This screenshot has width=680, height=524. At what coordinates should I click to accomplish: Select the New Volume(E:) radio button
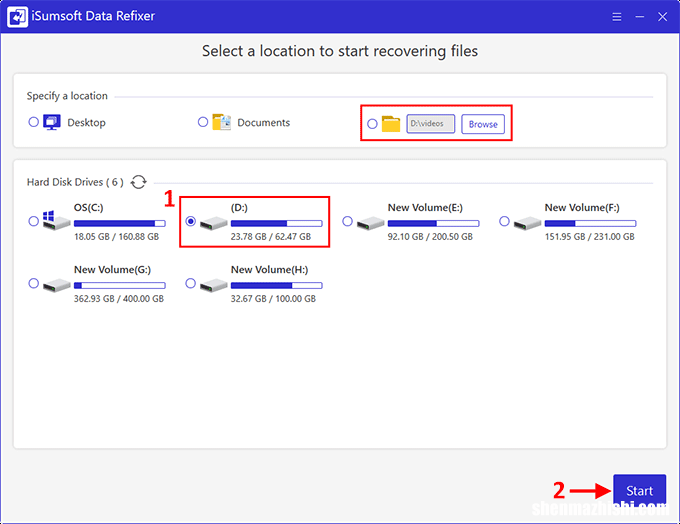point(347,221)
